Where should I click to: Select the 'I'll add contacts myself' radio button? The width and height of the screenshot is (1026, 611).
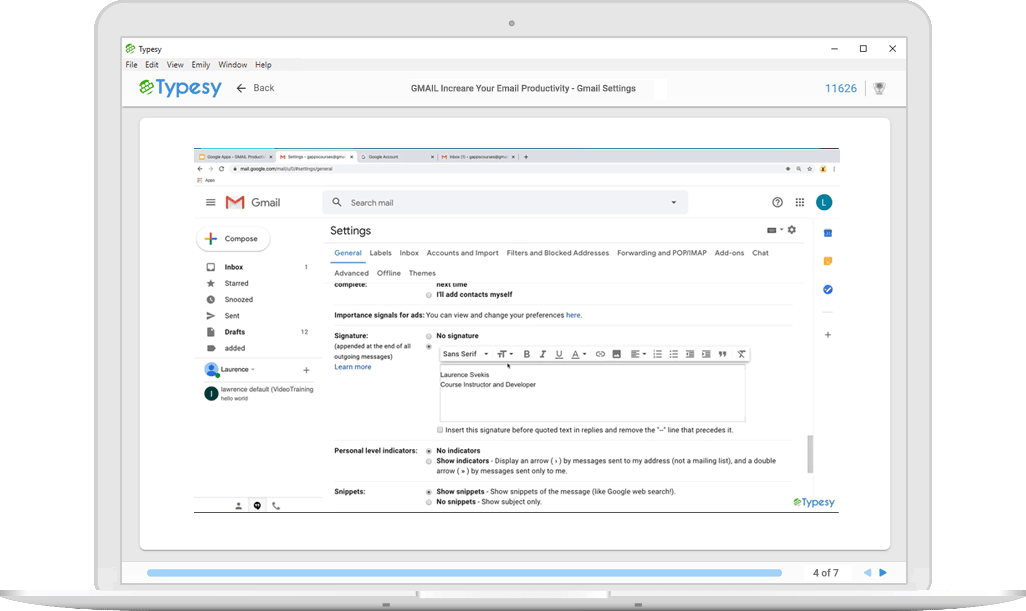[429, 295]
